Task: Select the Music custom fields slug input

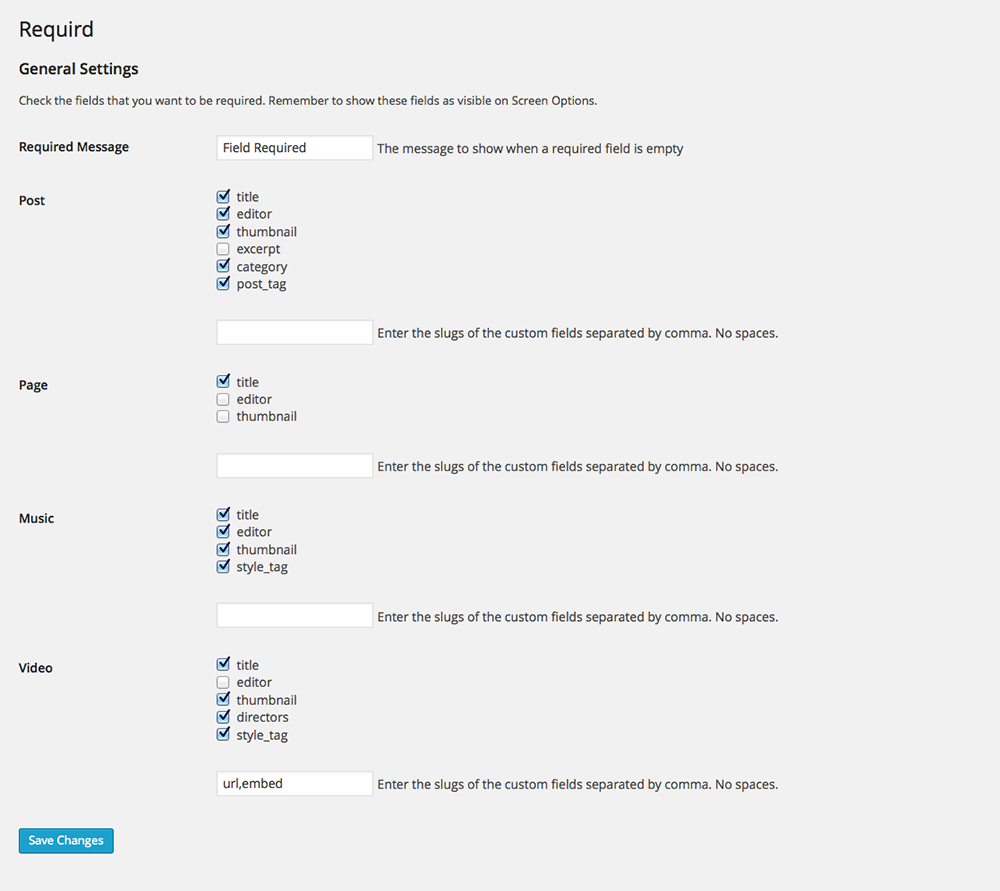Action: pyautogui.click(x=295, y=615)
